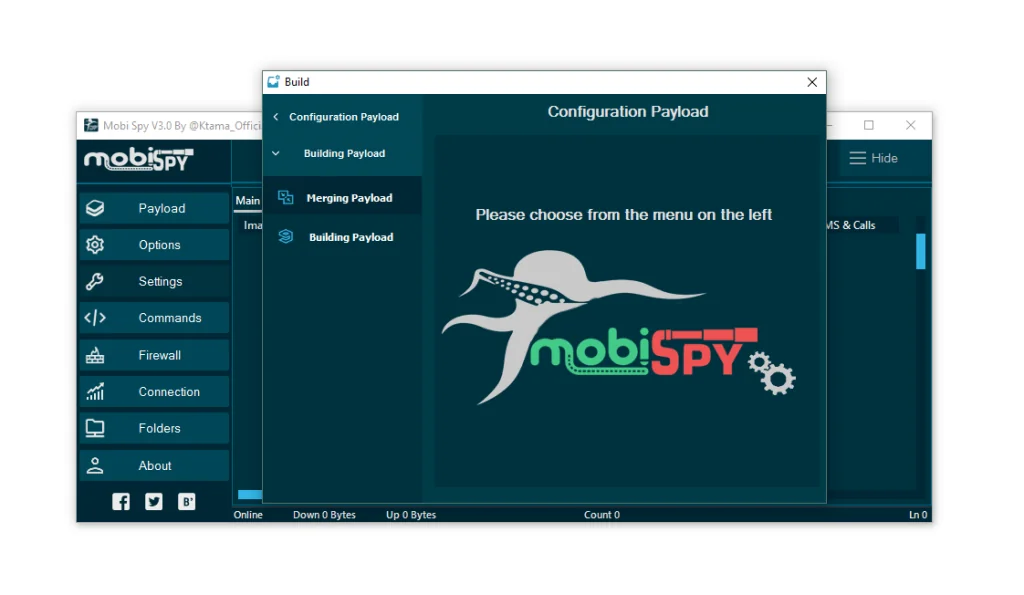Open Folders via the monitor icon
The width and height of the screenshot is (1024, 595).
click(x=95, y=428)
